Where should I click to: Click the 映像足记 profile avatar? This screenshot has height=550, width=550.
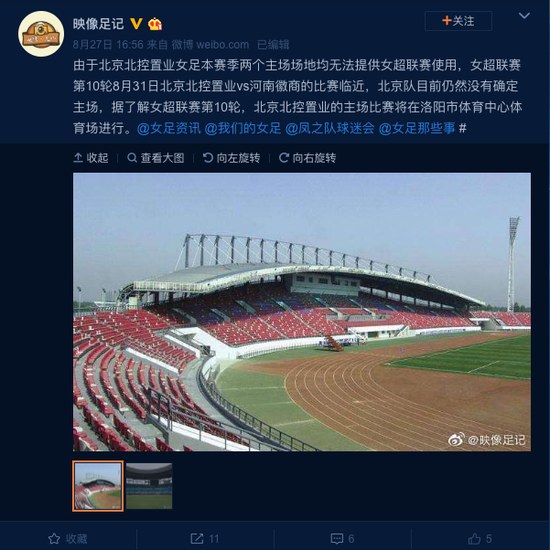41,34
